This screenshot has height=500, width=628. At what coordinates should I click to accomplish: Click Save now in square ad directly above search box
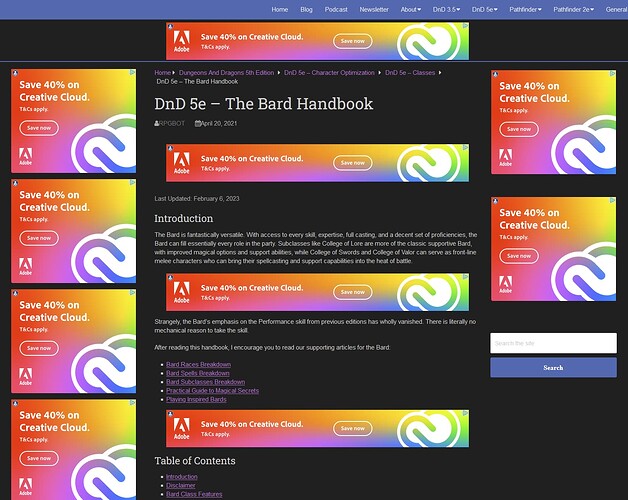519,256
